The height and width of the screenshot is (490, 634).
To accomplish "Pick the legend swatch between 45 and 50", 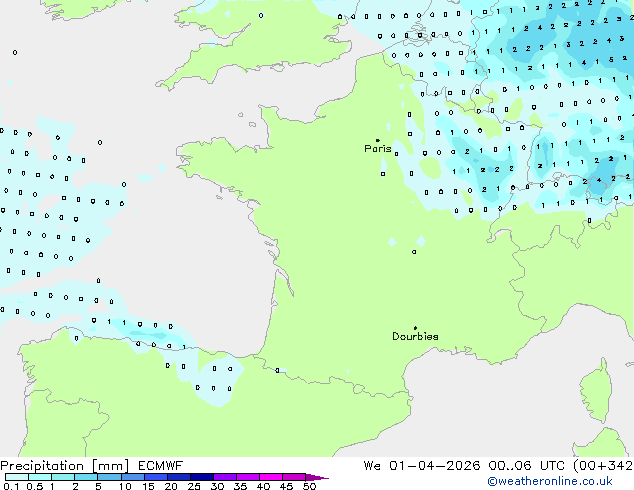I will [294, 477].
